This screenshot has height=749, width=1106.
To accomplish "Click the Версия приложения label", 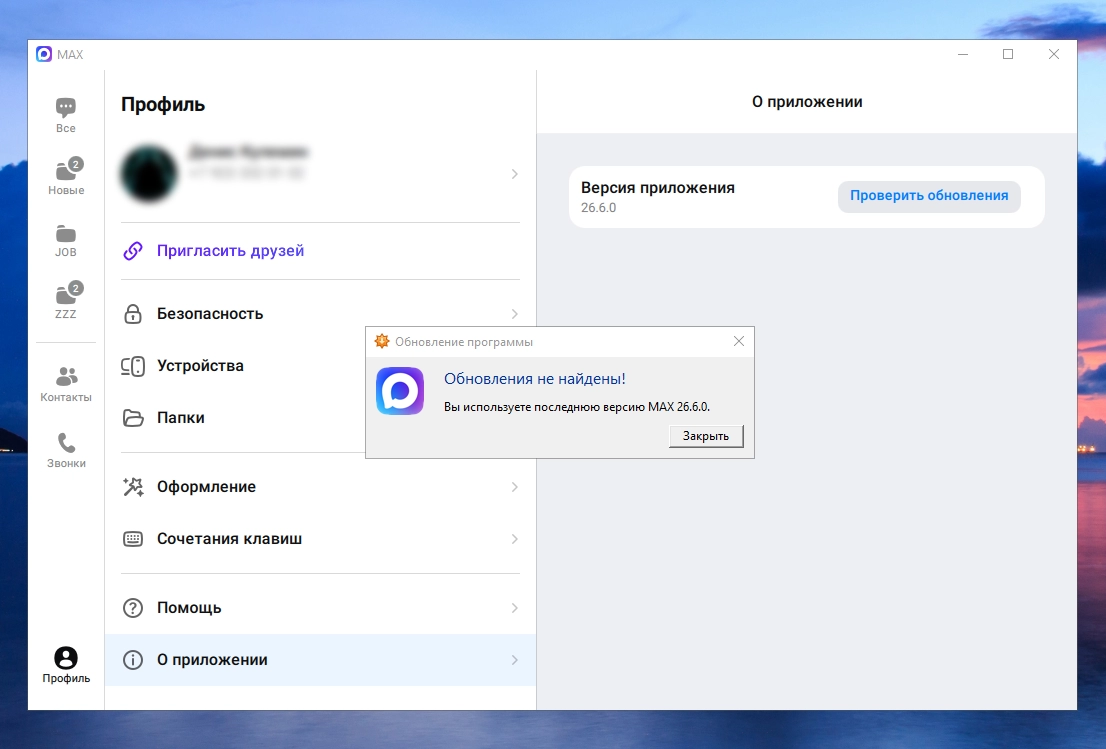I will 657,188.
